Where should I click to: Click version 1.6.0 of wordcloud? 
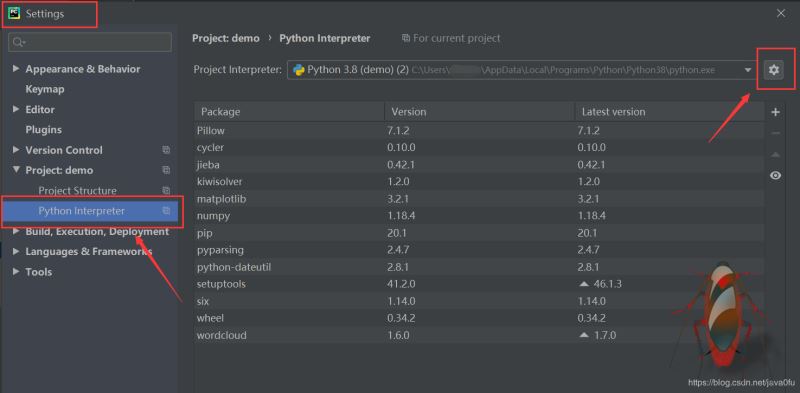pyautogui.click(x=398, y=335)
